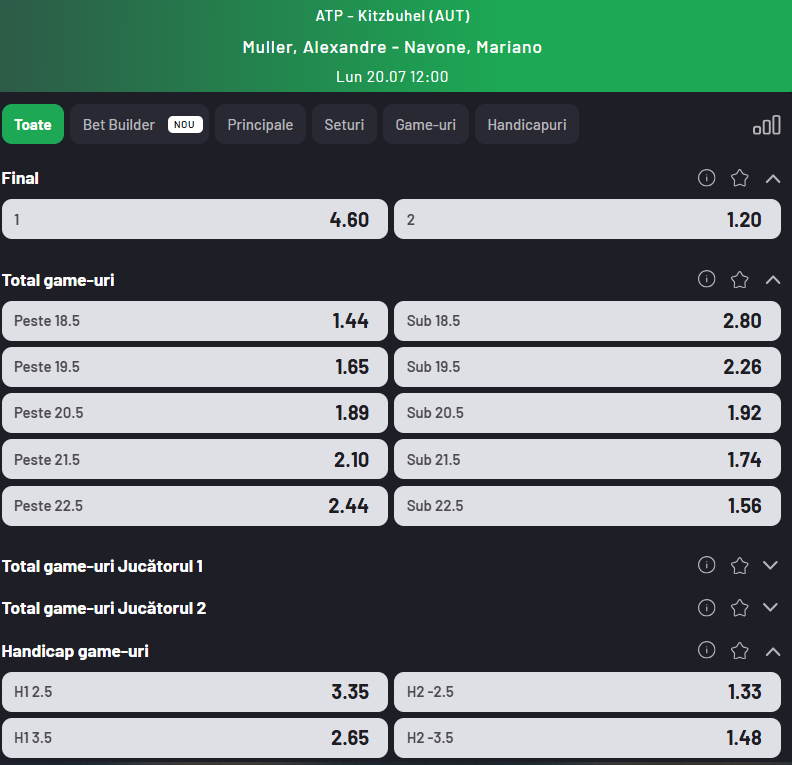Show info for Total game-uri market

[x=706, y=279]
